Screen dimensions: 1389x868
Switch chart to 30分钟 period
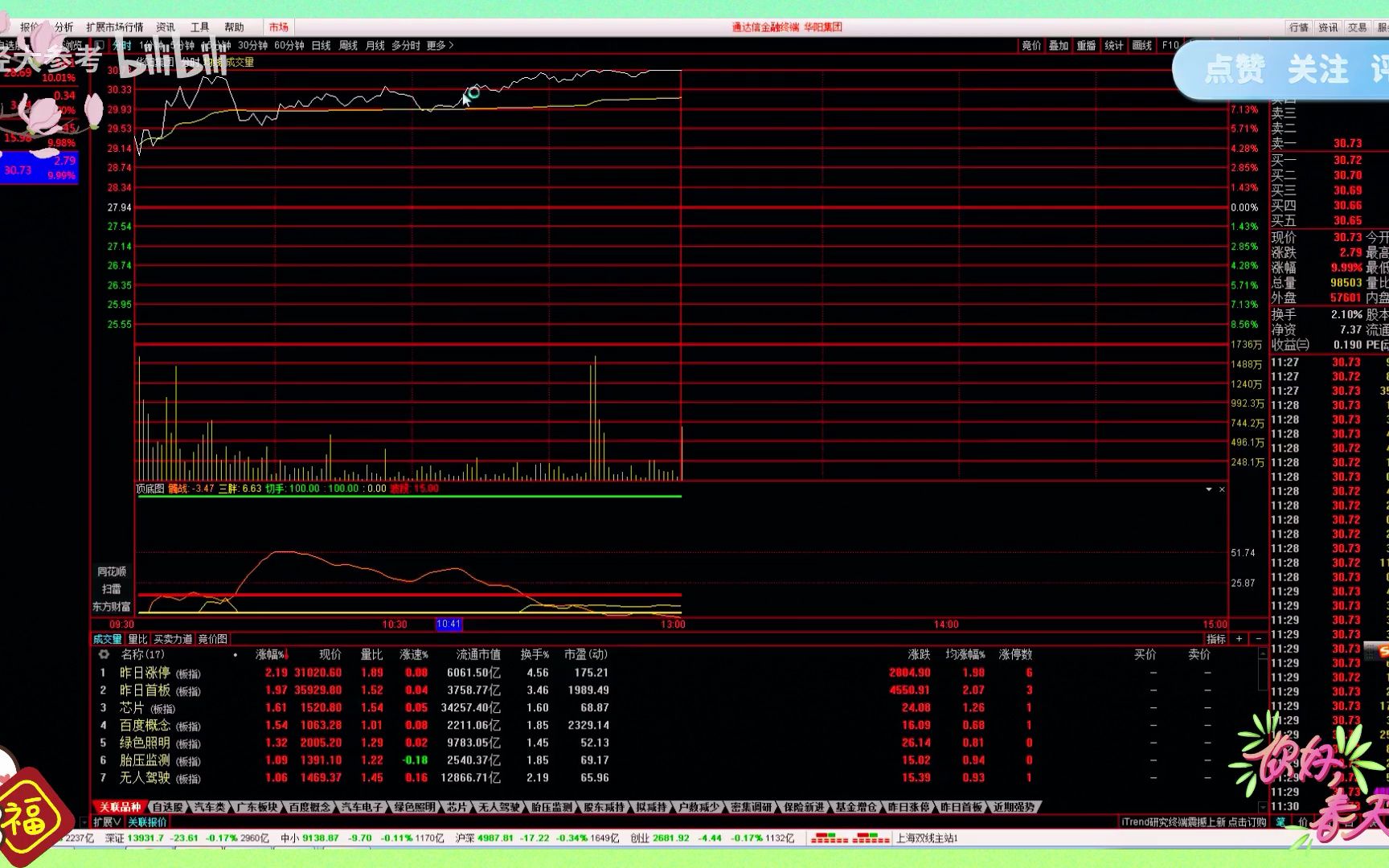point(252,46)
